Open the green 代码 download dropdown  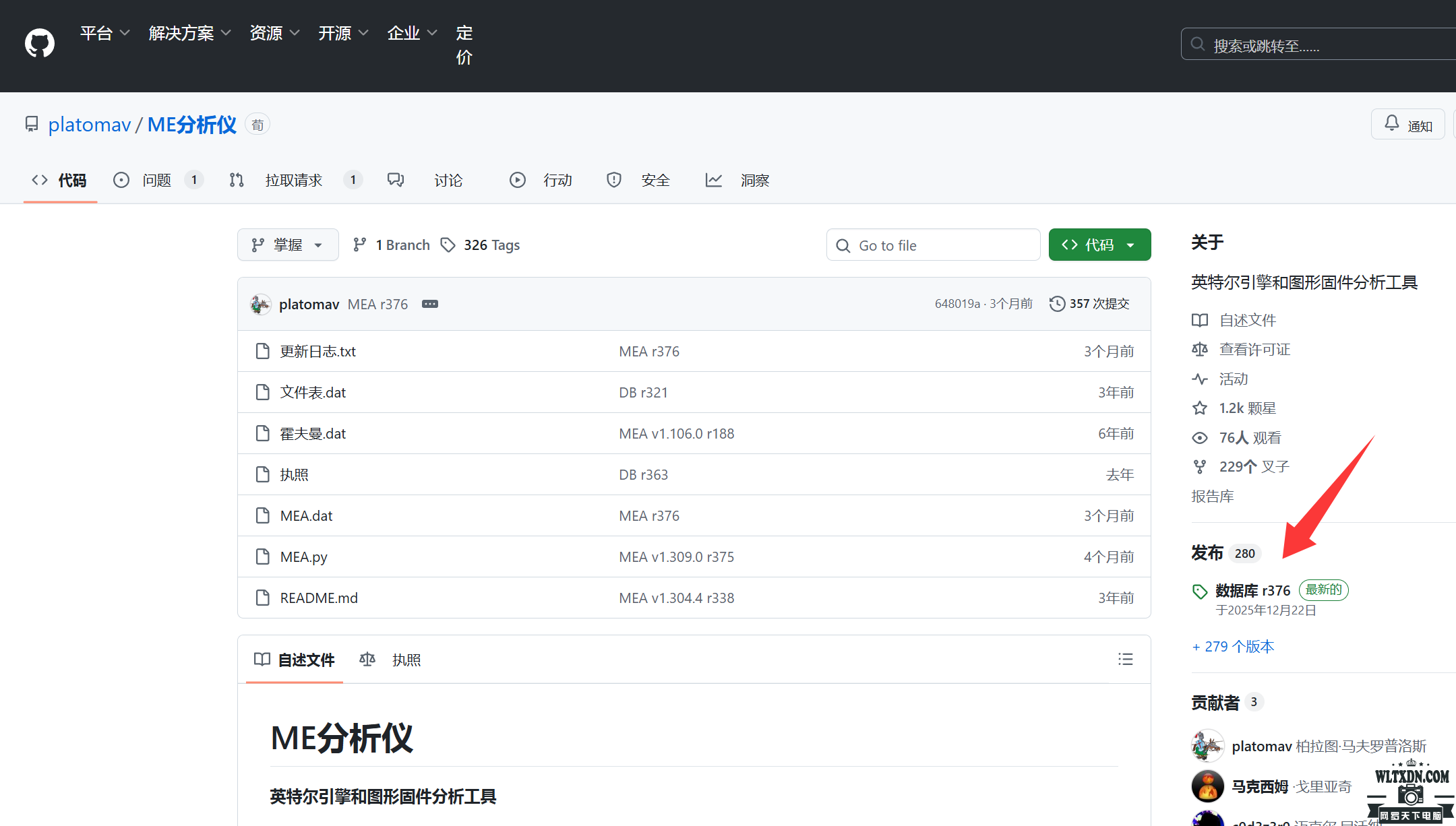pyautogui.click(x=1099, y=245)
